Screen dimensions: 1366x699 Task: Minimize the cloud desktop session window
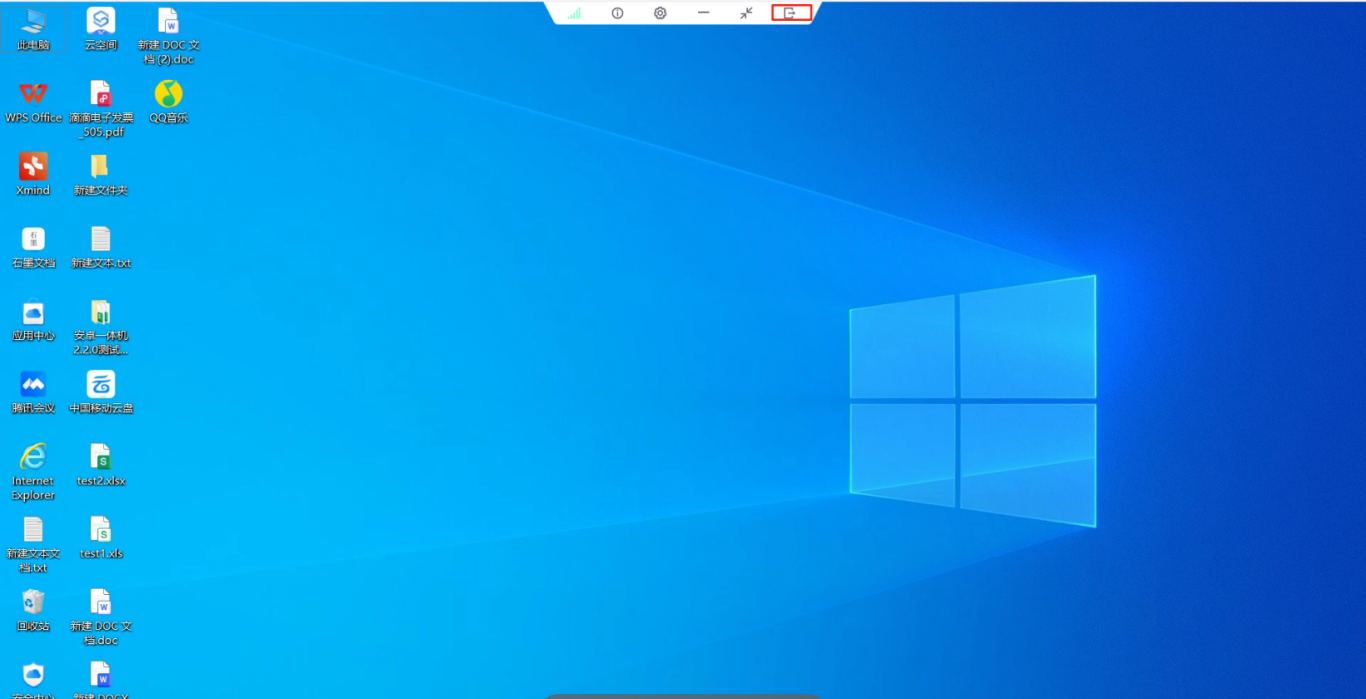pos(703,13)
